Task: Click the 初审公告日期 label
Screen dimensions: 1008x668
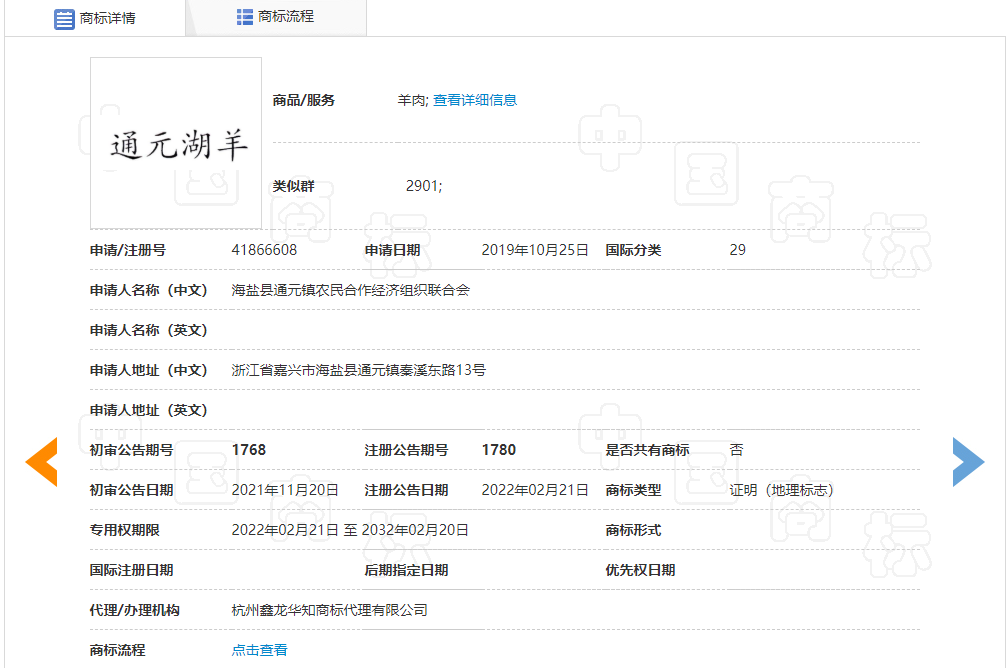Action: tap(131, 490)
